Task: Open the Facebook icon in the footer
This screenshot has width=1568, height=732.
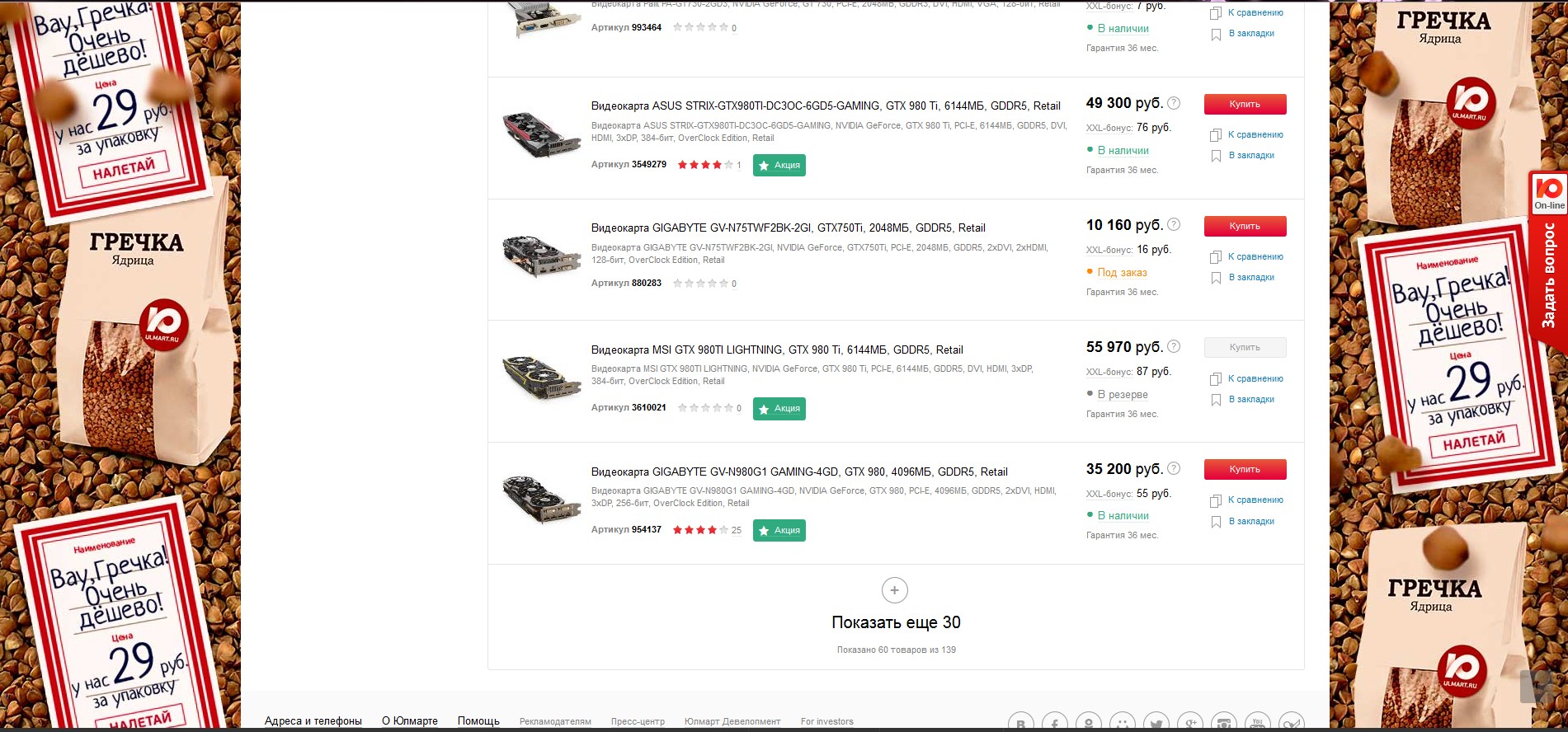Action: (x=1054, y=723)
